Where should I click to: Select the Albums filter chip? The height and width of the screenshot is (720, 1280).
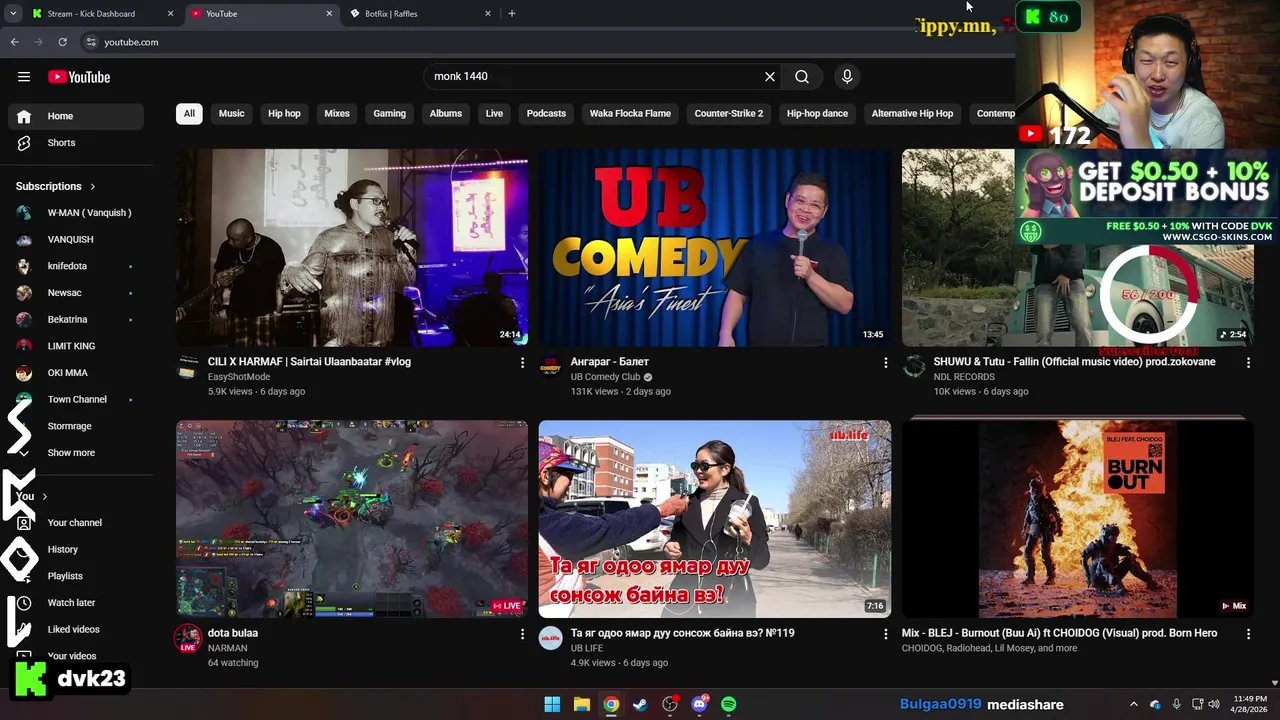click(x=446, y=113)
